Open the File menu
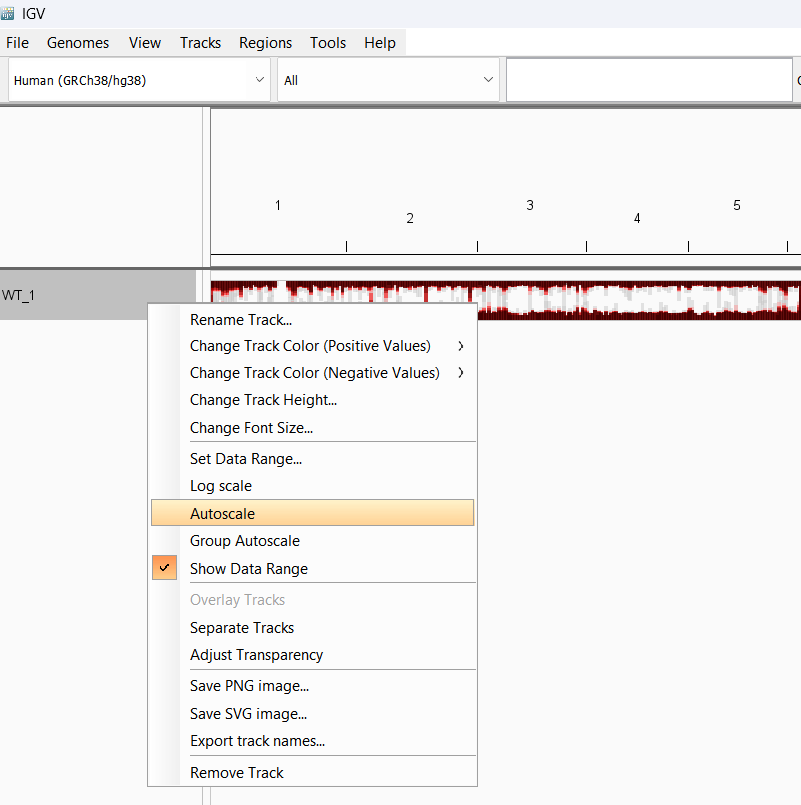This screenshot has height=805, width=801. coord(17,43)
